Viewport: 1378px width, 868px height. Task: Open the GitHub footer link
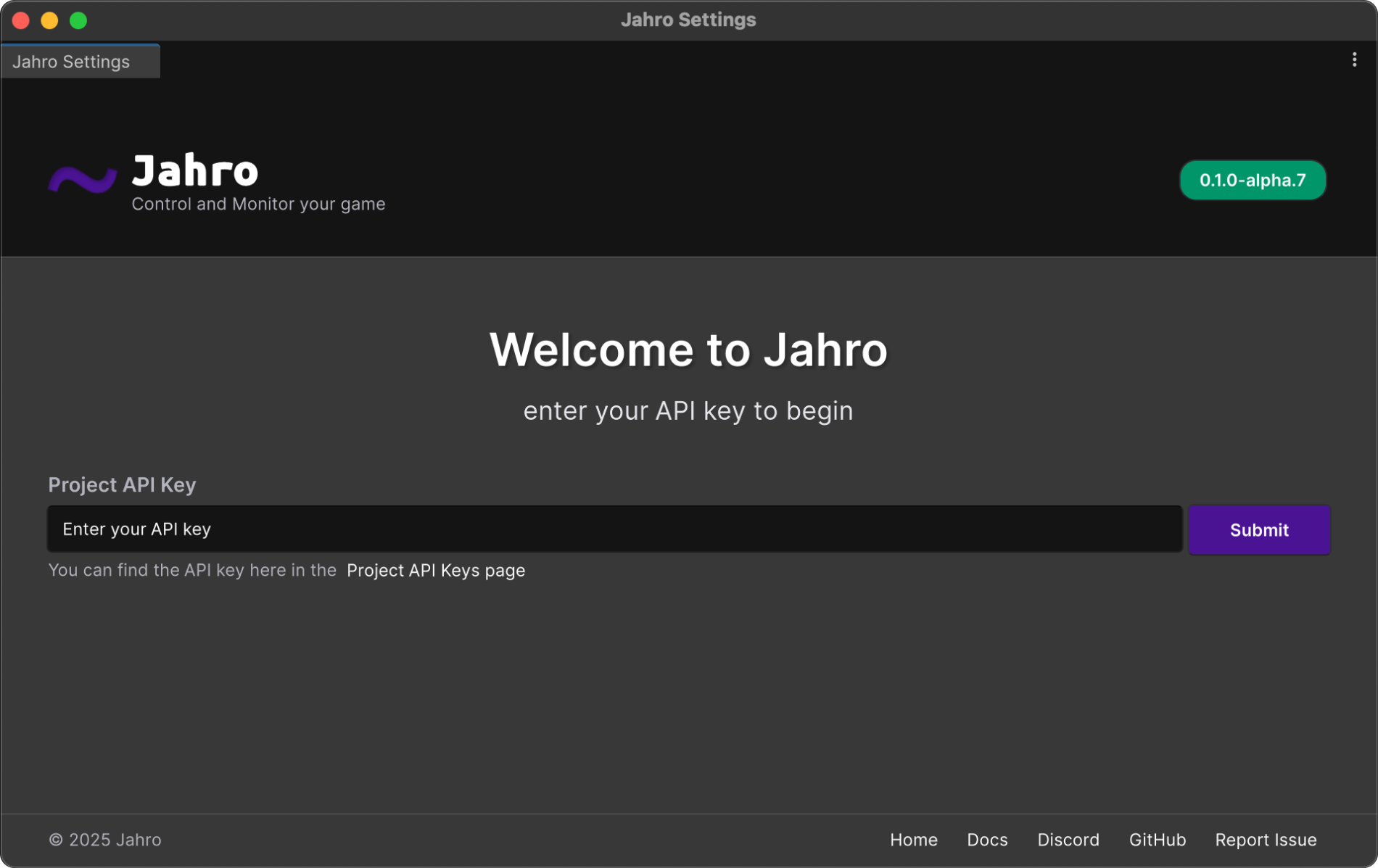[1157, 840]
